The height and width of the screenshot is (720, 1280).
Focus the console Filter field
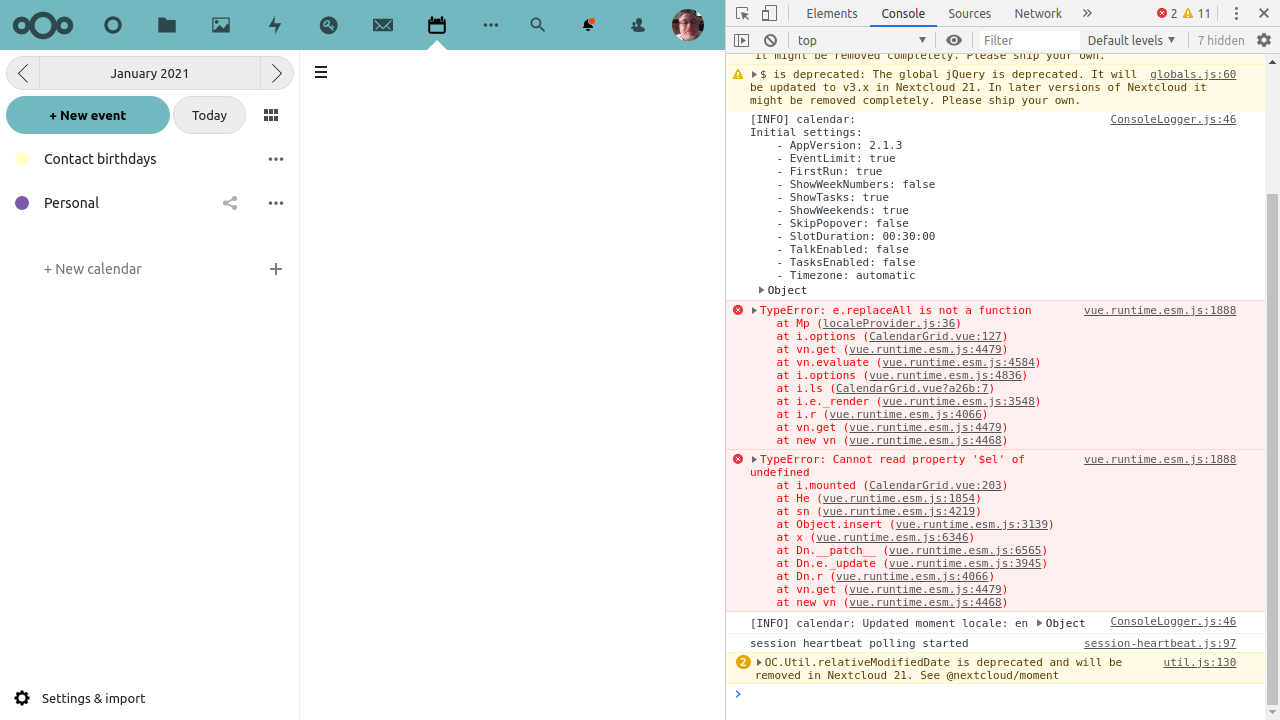click(x=1028, y=40)
